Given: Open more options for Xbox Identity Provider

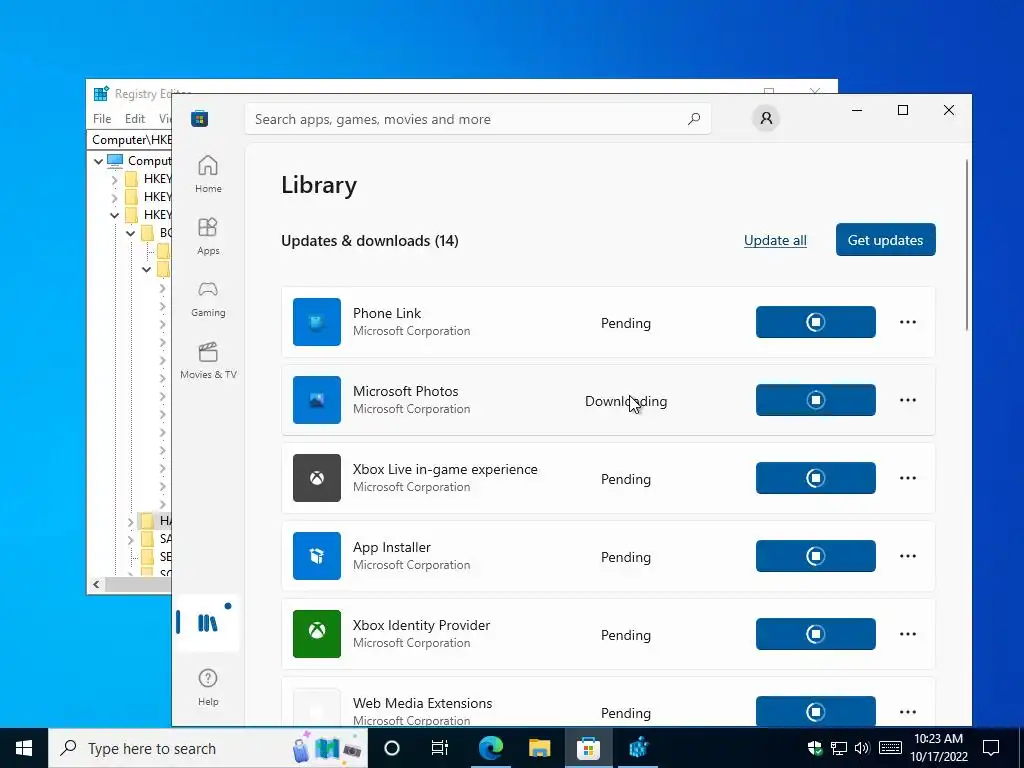Looking at the screenshot, I should click(908, 633).
